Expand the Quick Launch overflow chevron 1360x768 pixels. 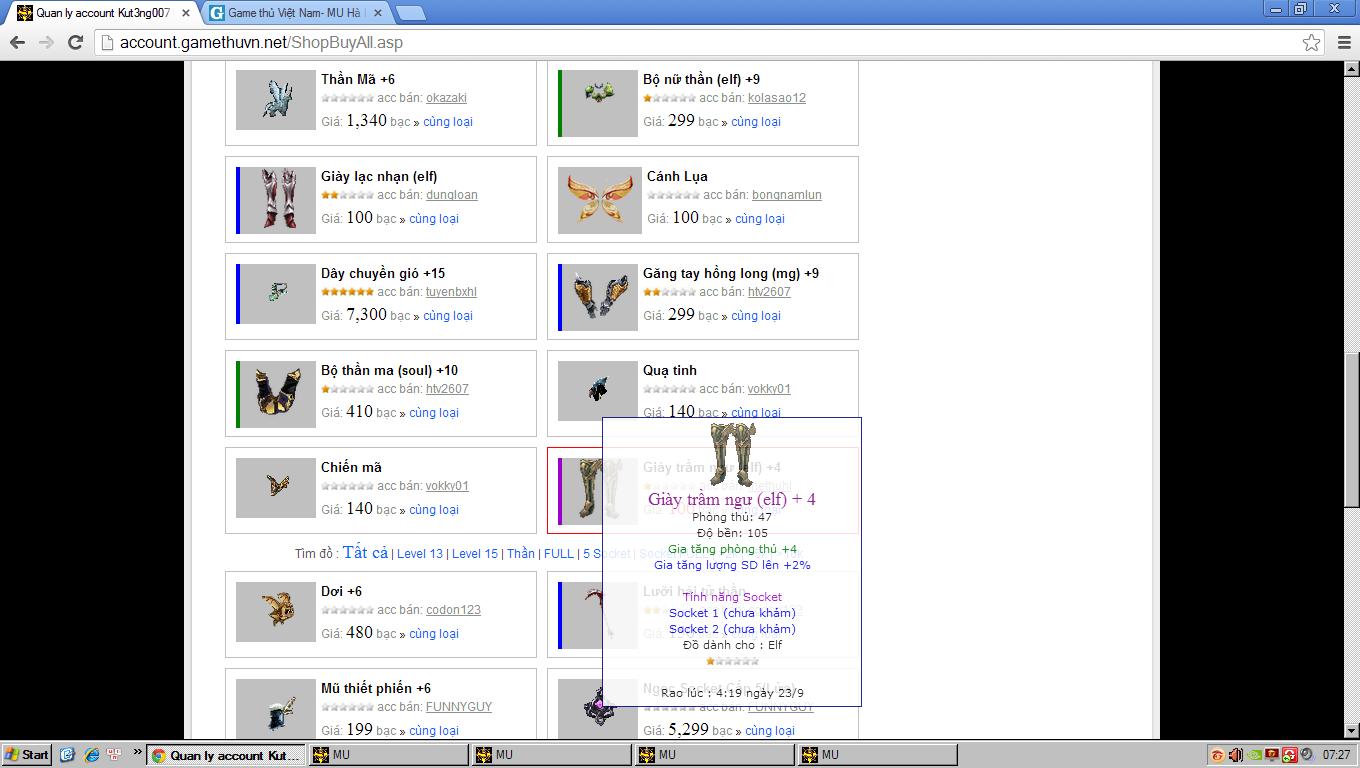[x=137, y=753]
